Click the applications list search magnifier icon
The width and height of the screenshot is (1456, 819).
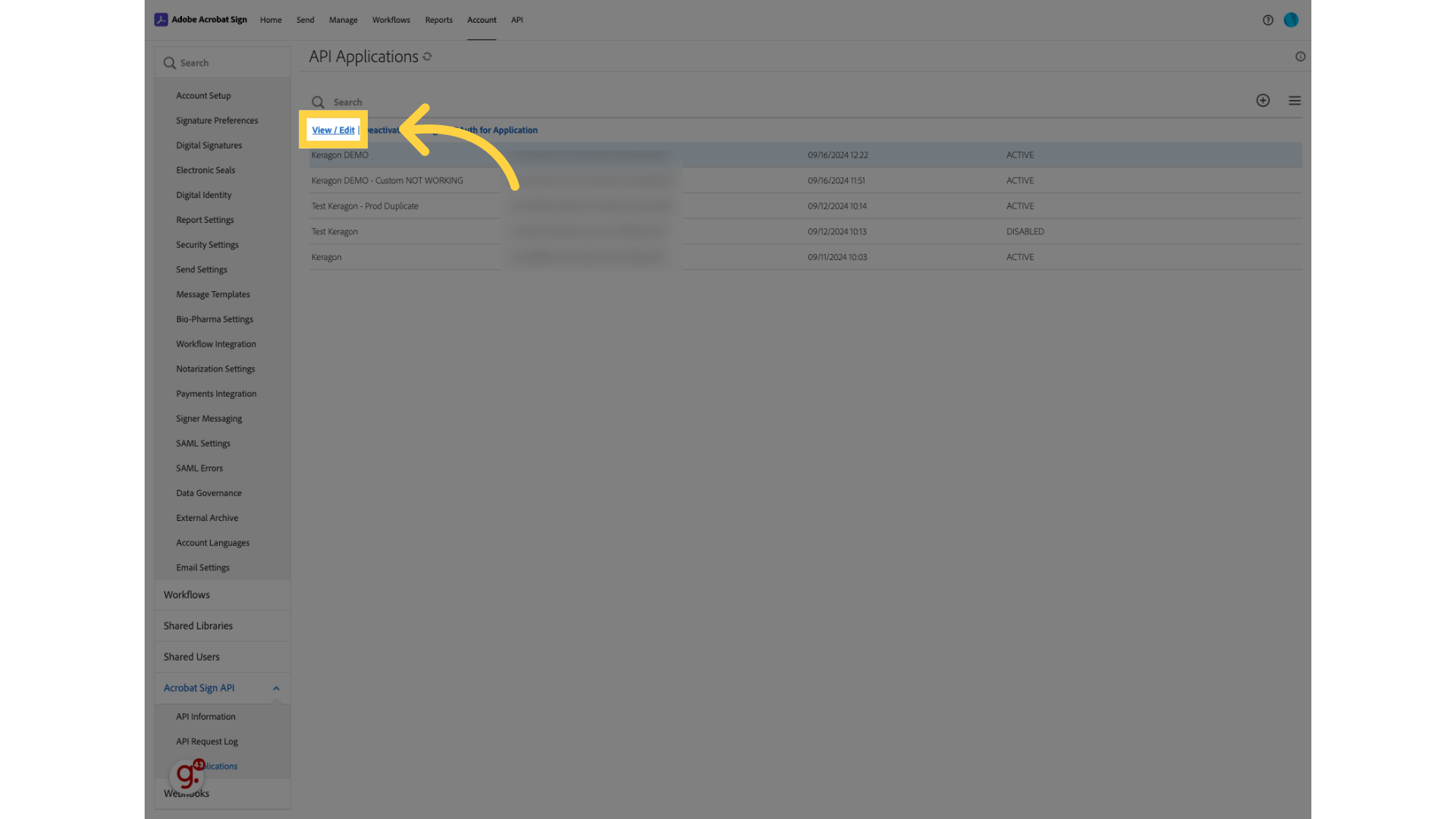point(318,102)
